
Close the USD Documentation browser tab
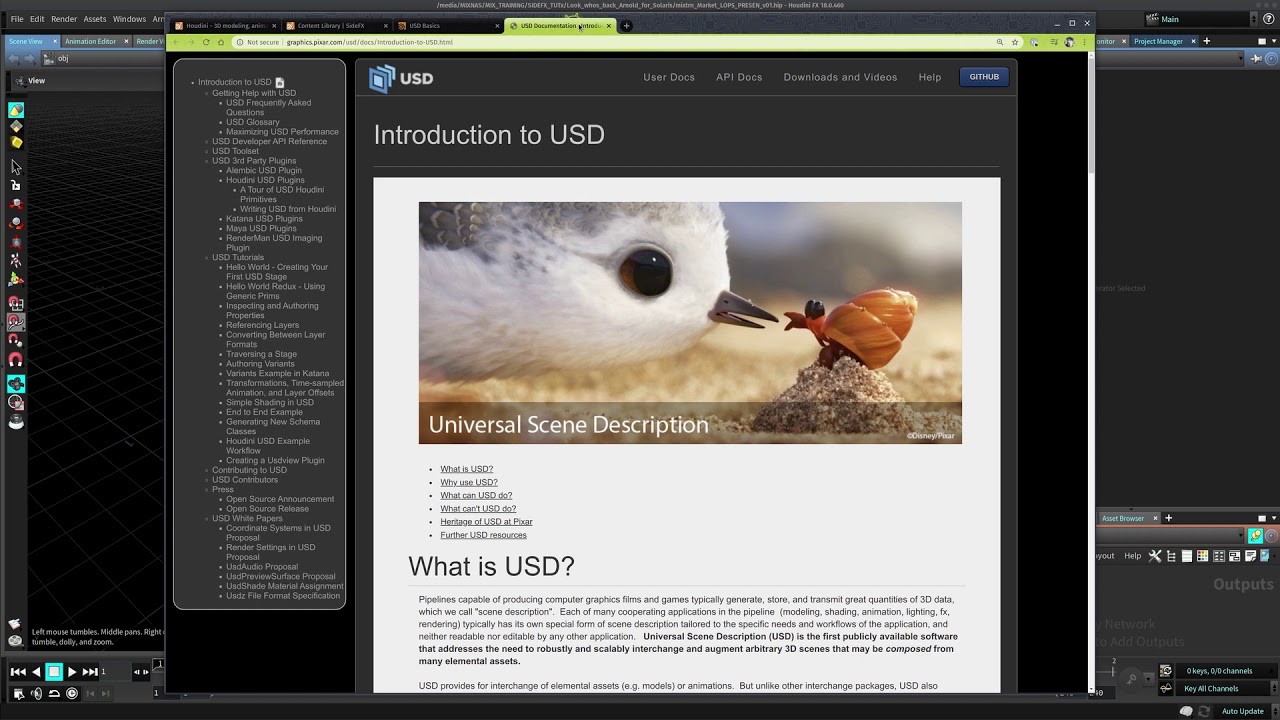[608, 26]
